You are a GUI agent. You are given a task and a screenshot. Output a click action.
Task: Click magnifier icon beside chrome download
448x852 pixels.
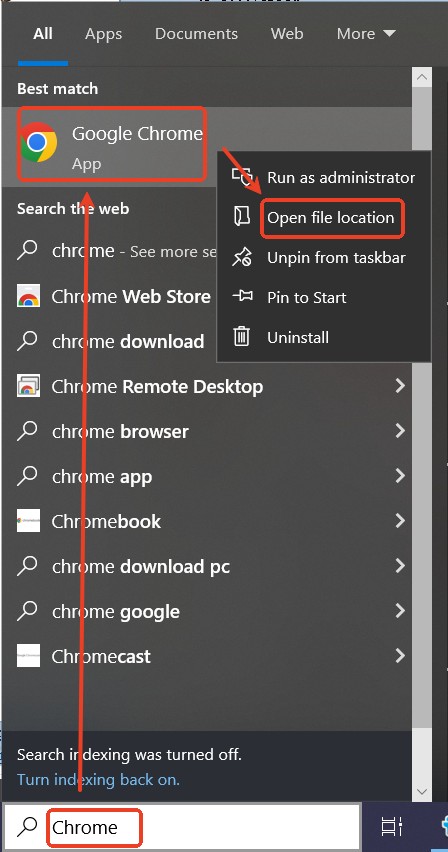pyautogui.click(x=27, y=341)
